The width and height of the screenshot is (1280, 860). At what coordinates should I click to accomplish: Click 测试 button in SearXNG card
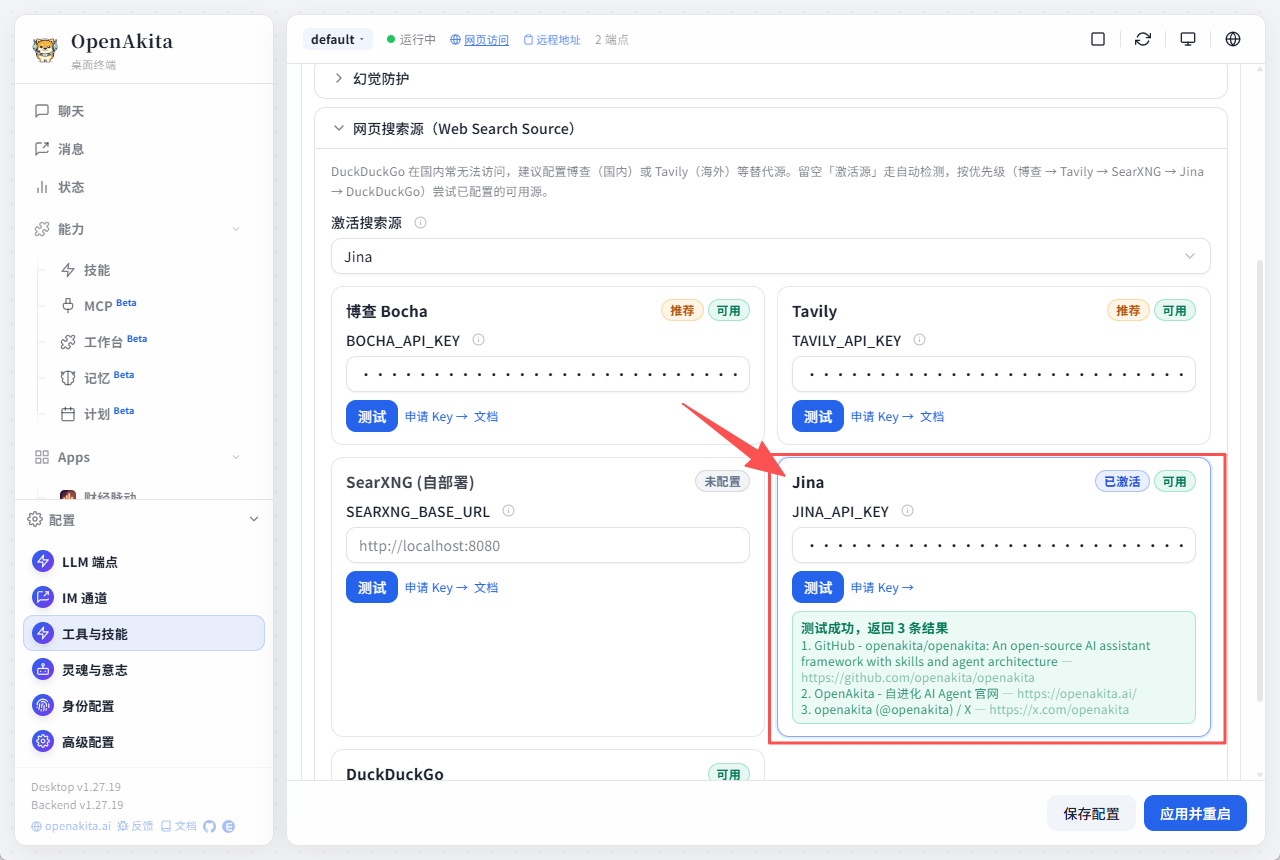tap(372, 587)
